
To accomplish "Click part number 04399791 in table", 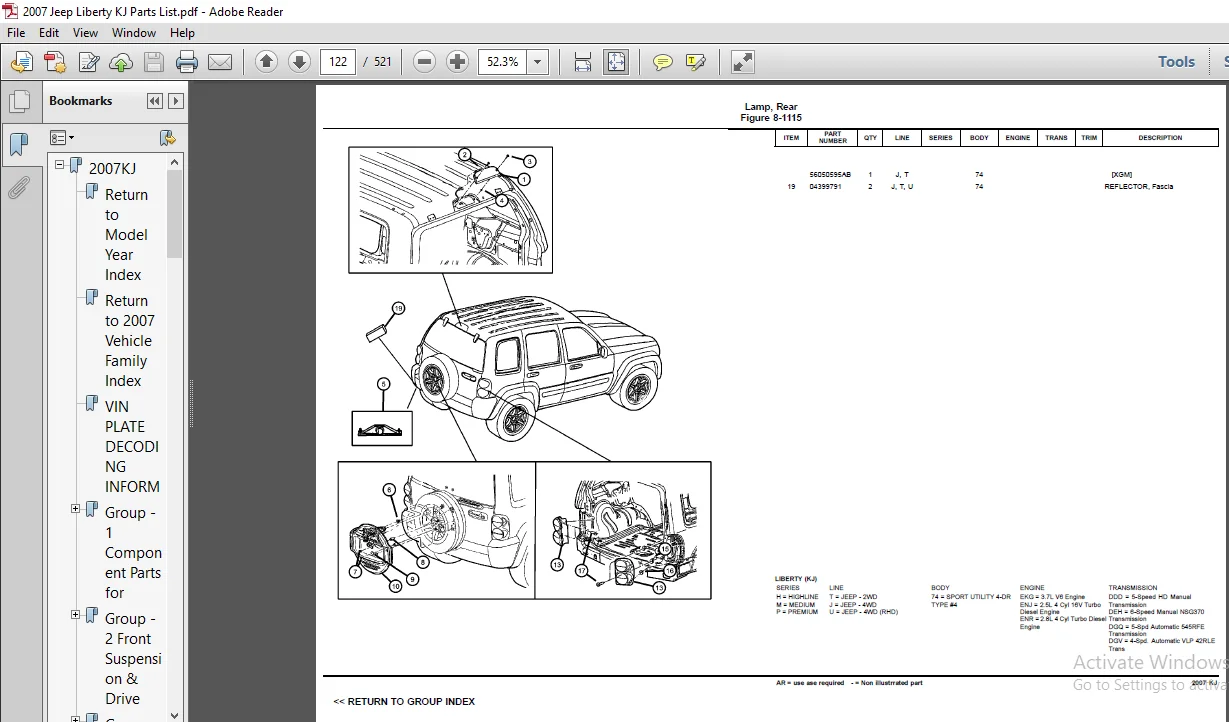I will click(825, 187).
